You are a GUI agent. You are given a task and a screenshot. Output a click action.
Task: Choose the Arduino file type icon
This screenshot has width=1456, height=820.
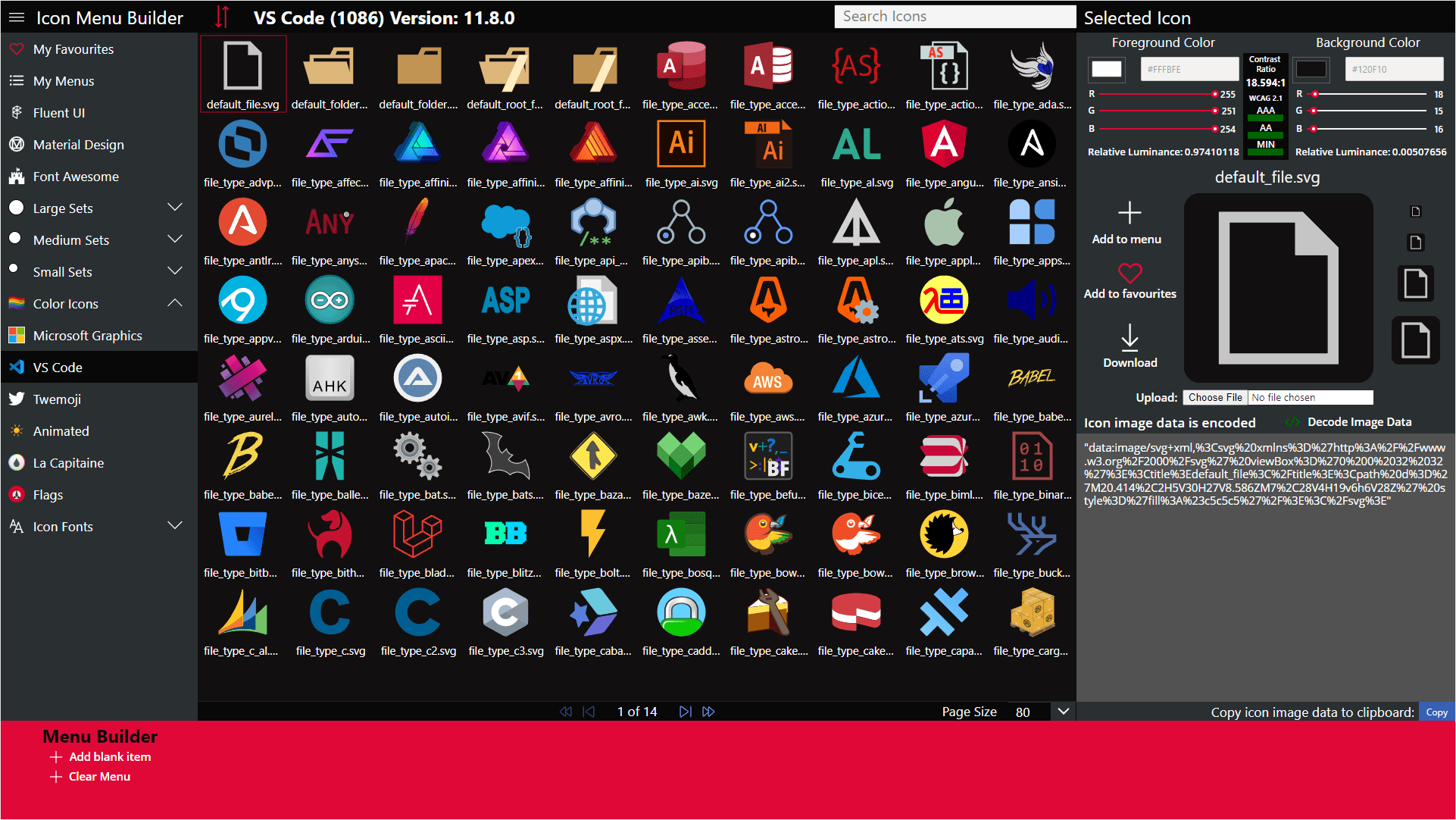330,301
